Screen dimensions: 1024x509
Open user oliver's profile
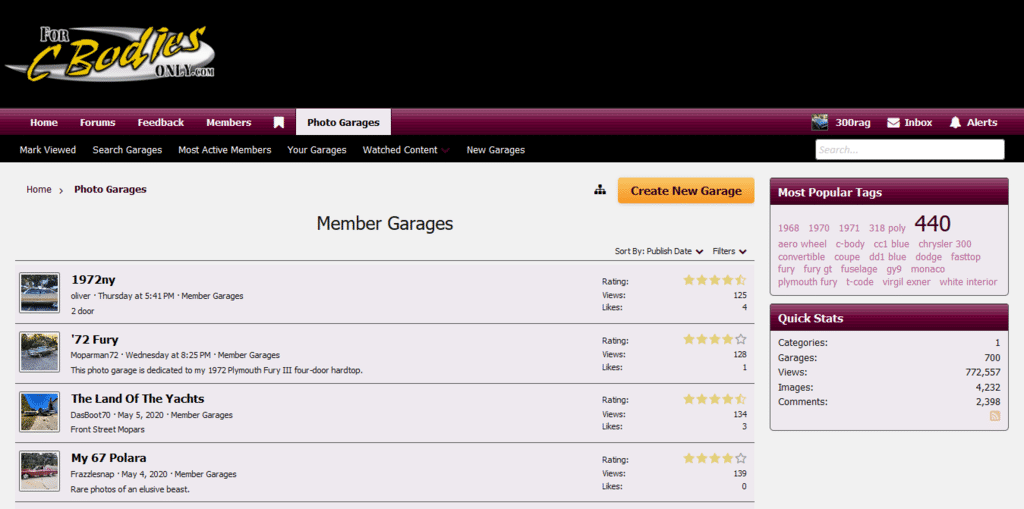point(80,296)
